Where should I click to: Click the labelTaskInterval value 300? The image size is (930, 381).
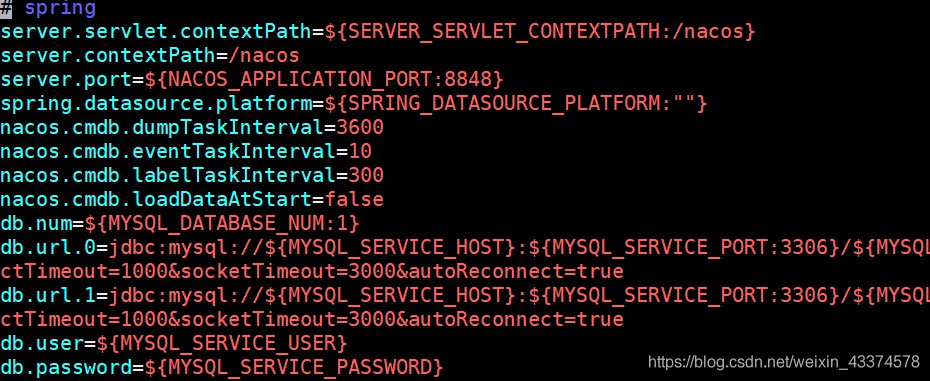[x=366, y=175]
